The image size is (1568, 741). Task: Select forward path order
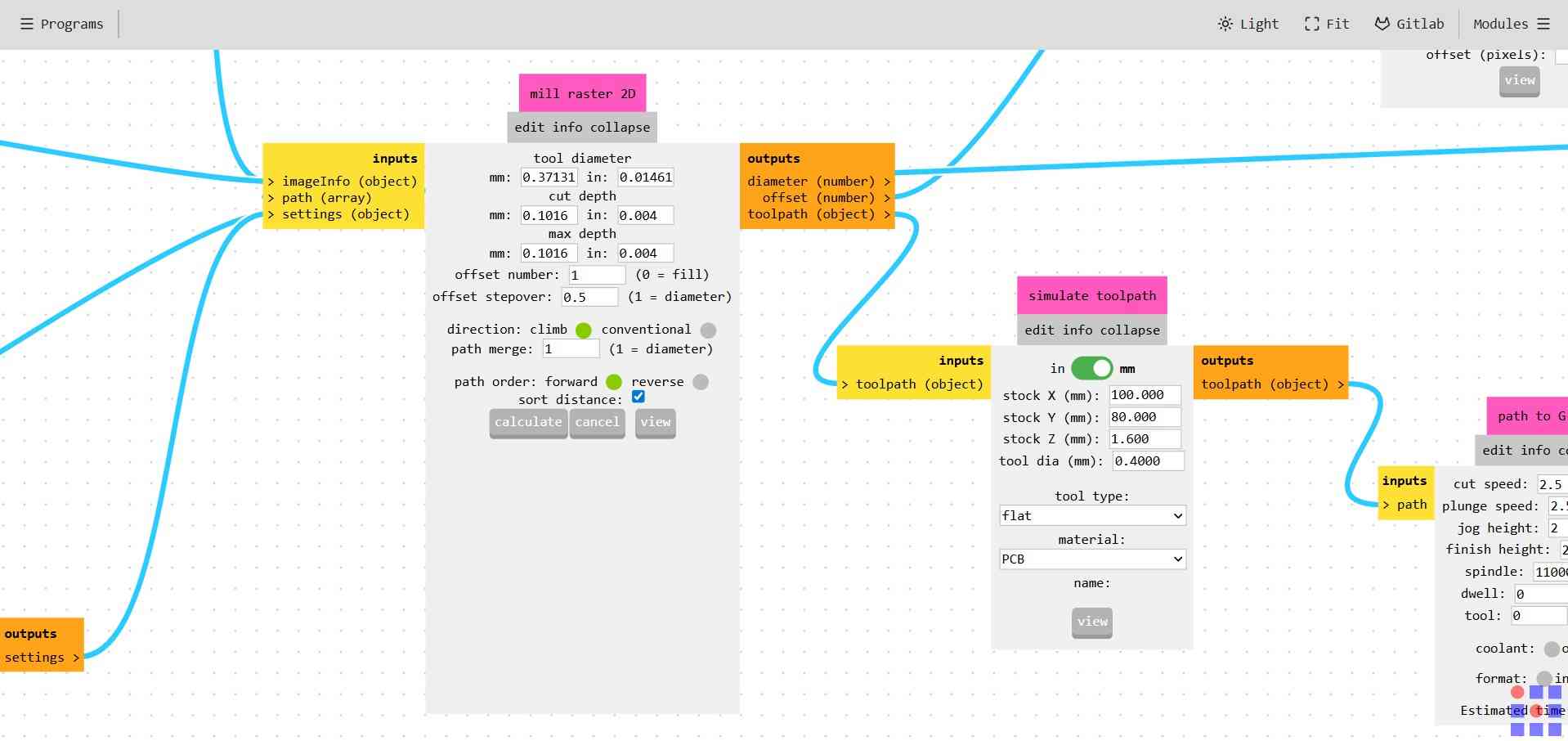[614, 382]
